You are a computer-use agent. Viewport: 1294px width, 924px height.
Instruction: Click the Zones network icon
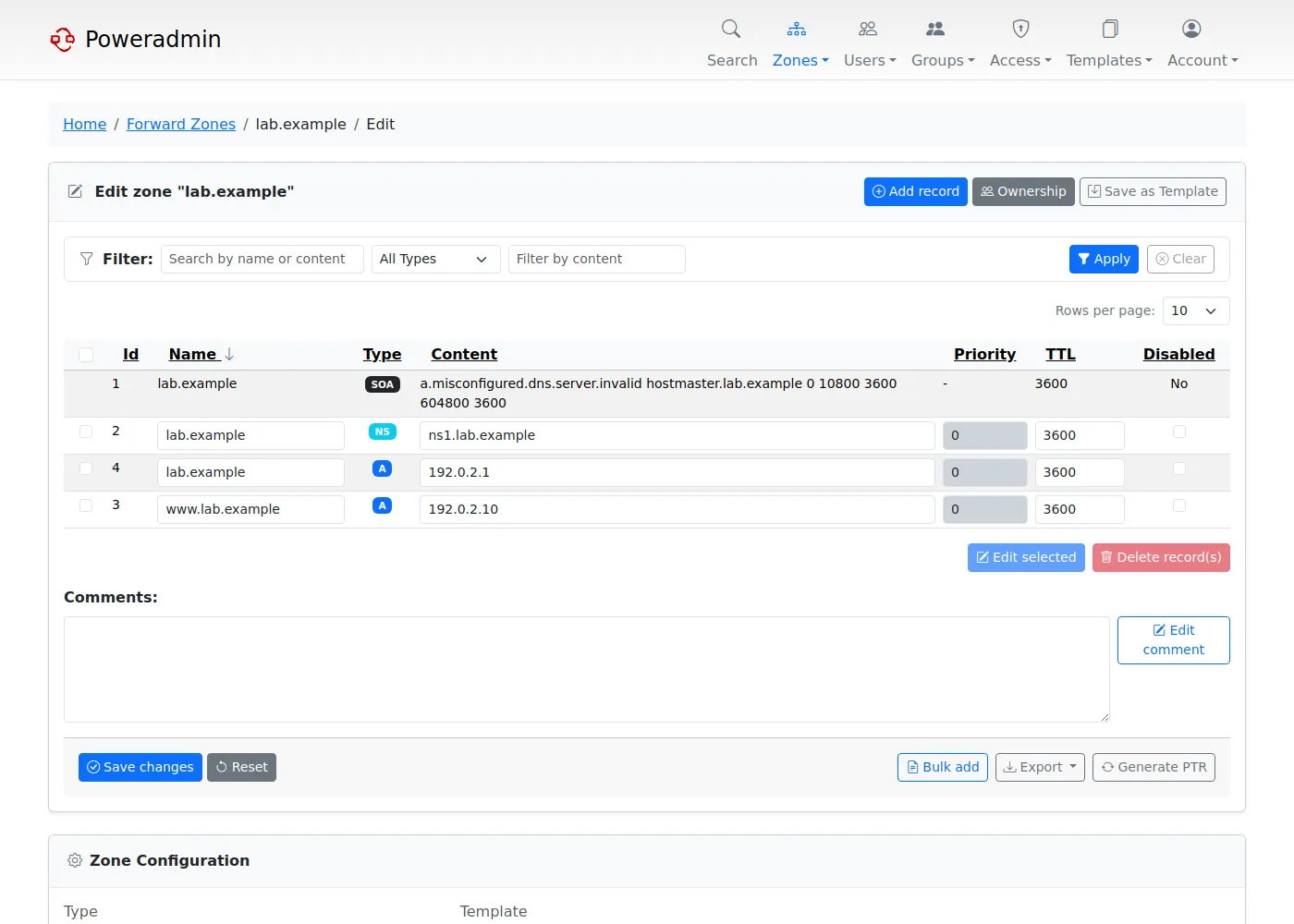[x=797, y=29]
